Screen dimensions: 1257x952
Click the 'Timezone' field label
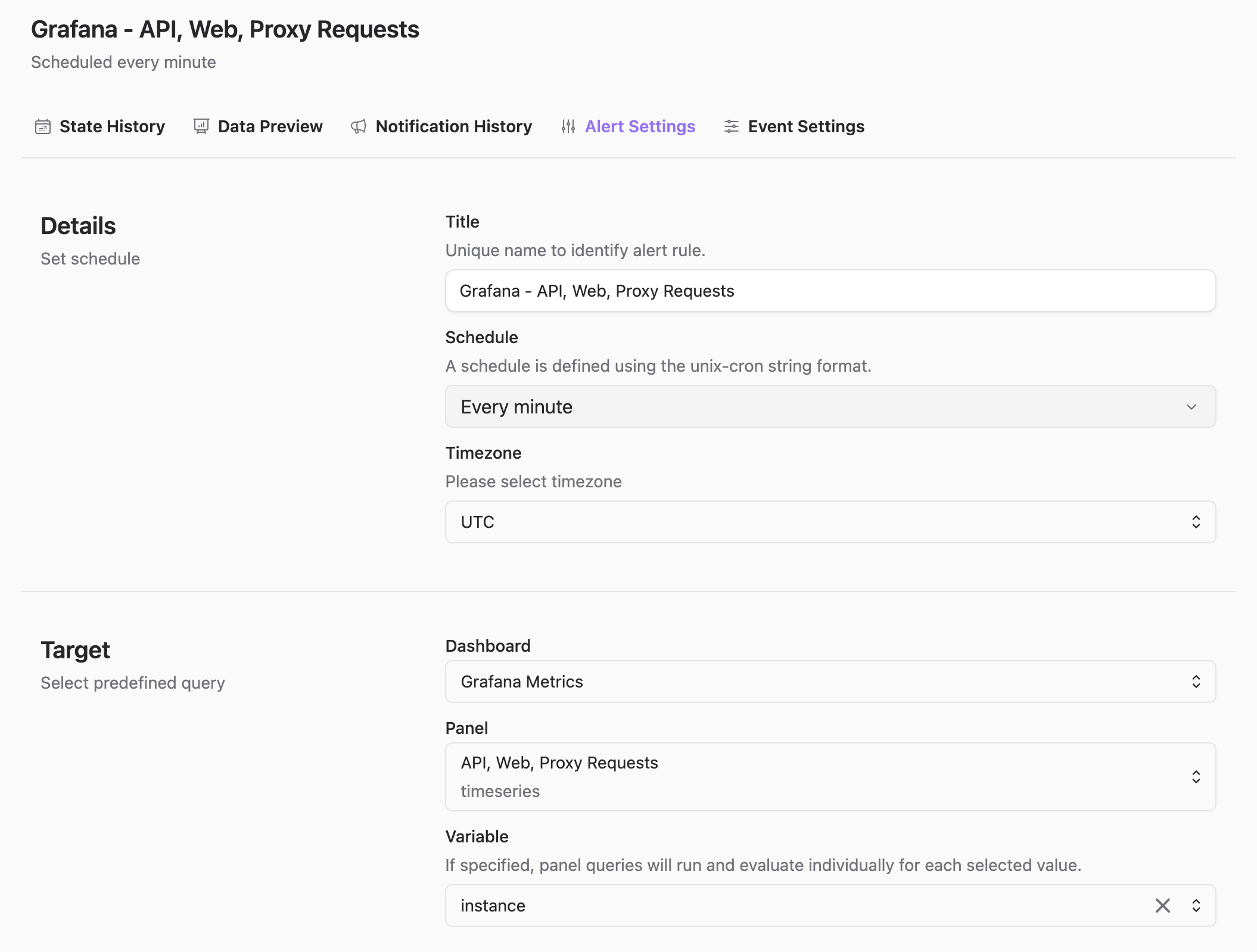483,453
